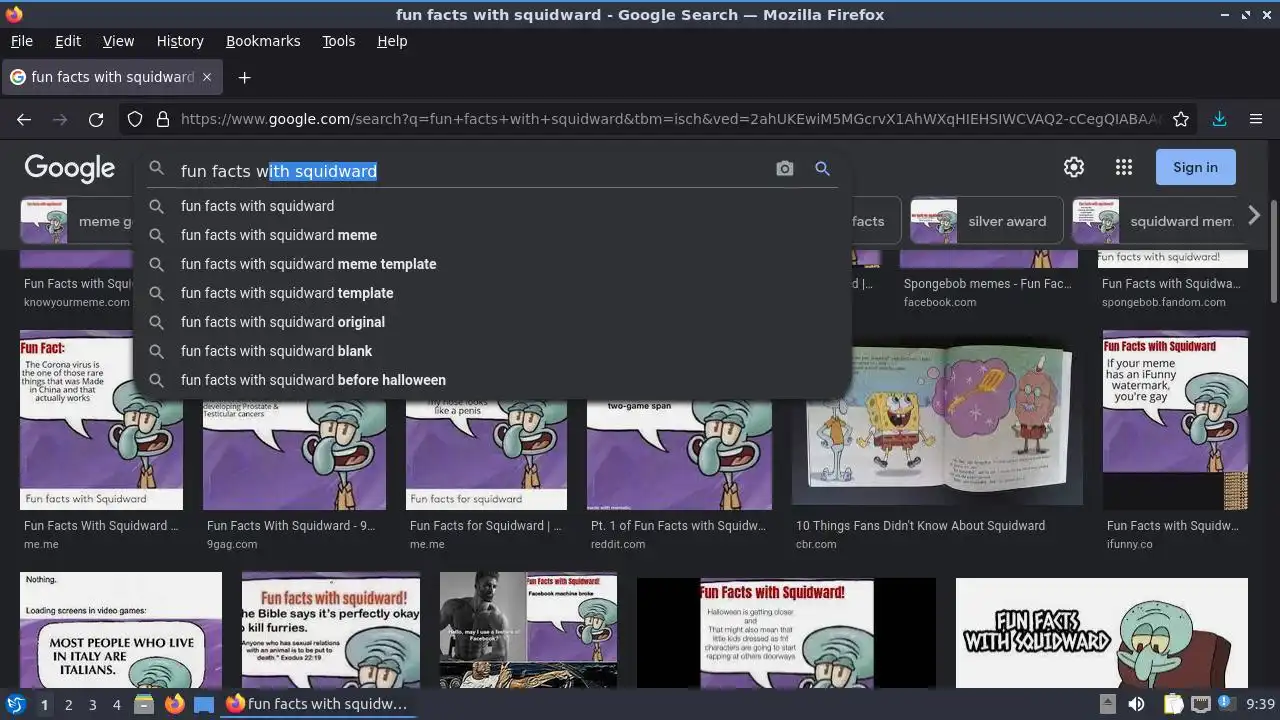Open the iFunny watermark Squidward meme thumbnail

(x=1175, y=420)
